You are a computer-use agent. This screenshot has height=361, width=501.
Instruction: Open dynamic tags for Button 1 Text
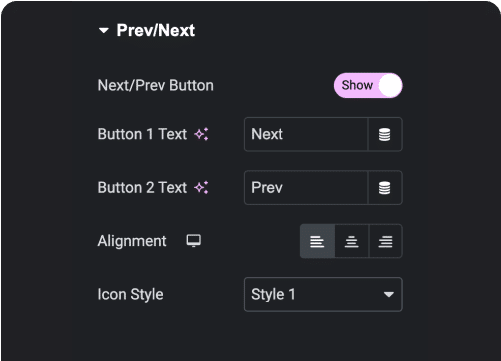pyautogui.click(x=385, y=134)
